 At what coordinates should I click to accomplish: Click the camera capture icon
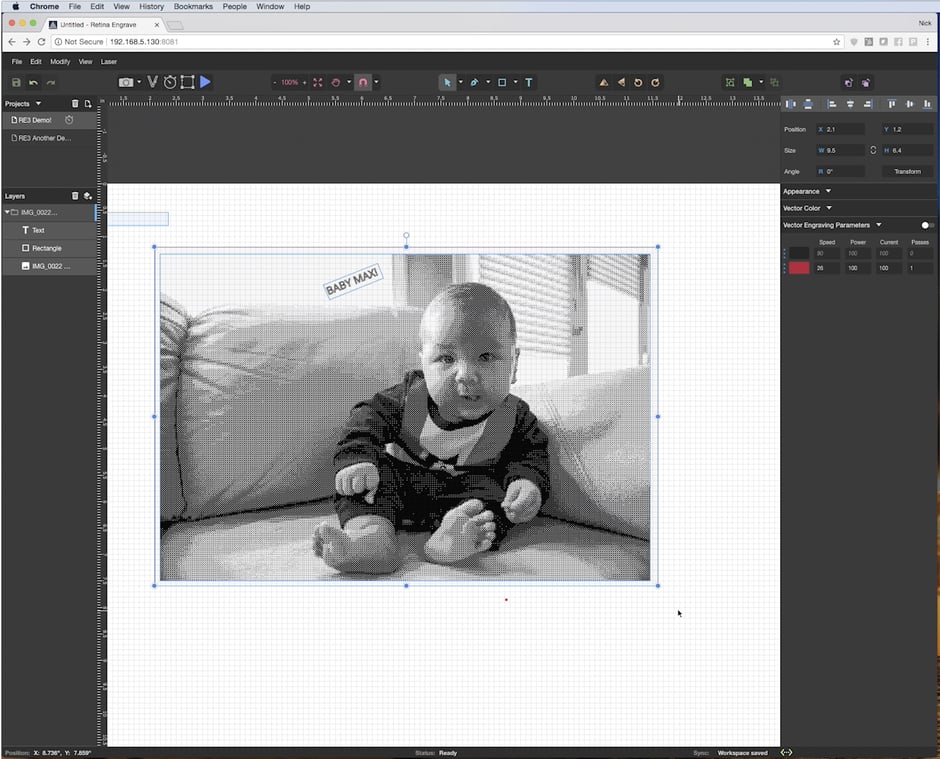(x=125, y=82)
